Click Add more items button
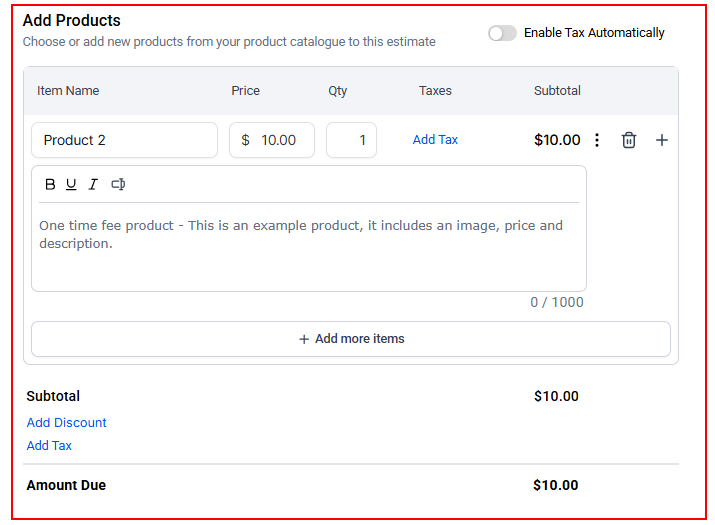Viewport: 715px width, 525px height. [x=351, y=339]
